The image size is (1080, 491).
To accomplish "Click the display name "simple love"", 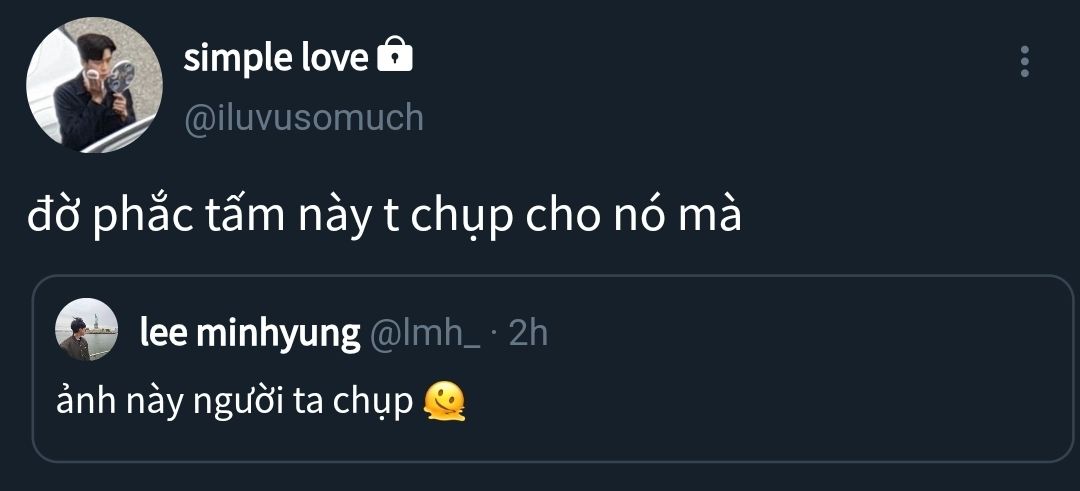I will coord(275,58).
